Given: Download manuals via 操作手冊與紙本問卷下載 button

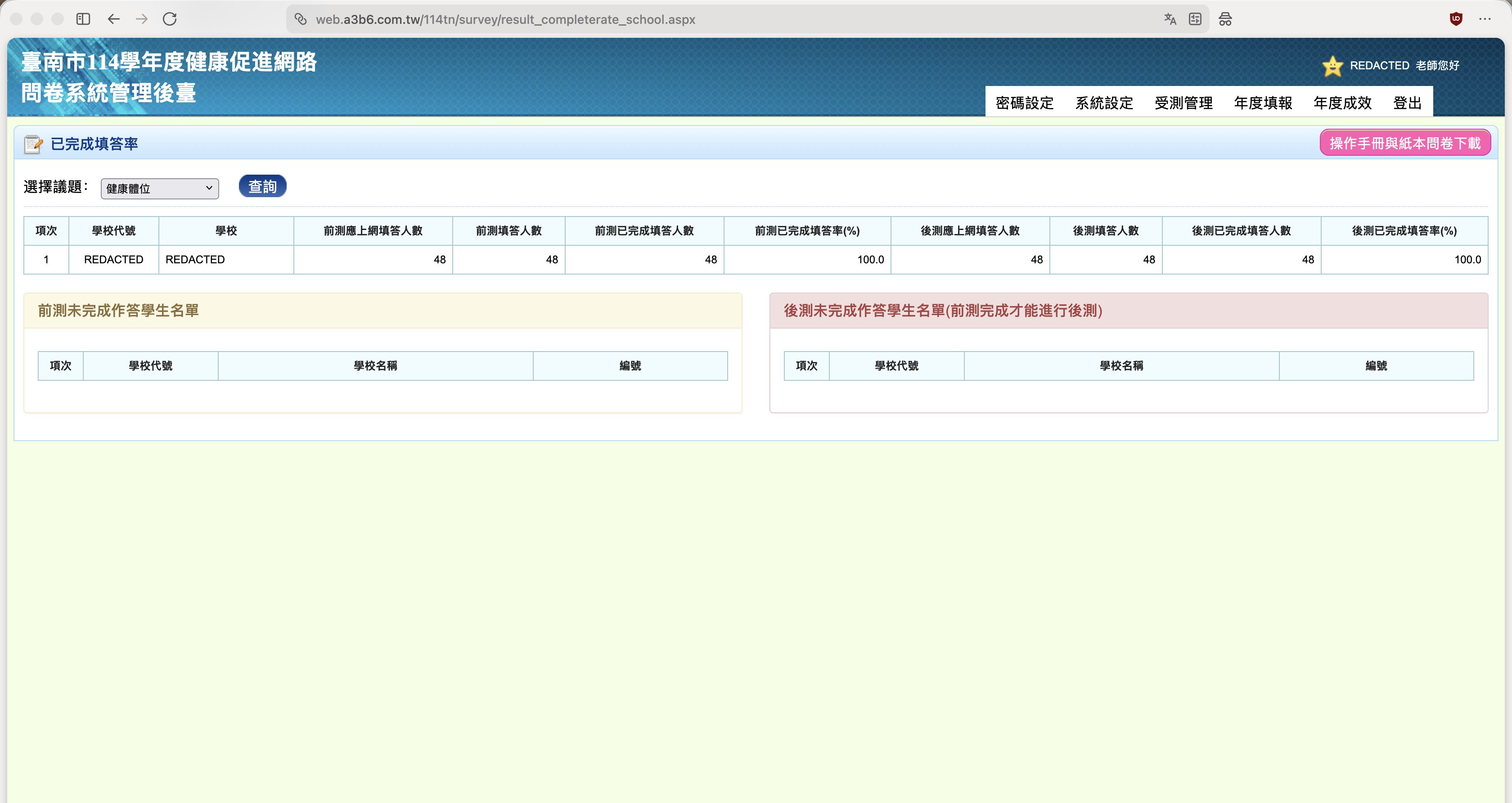Looking at the screenshot, I should (x=1405, y=143).
